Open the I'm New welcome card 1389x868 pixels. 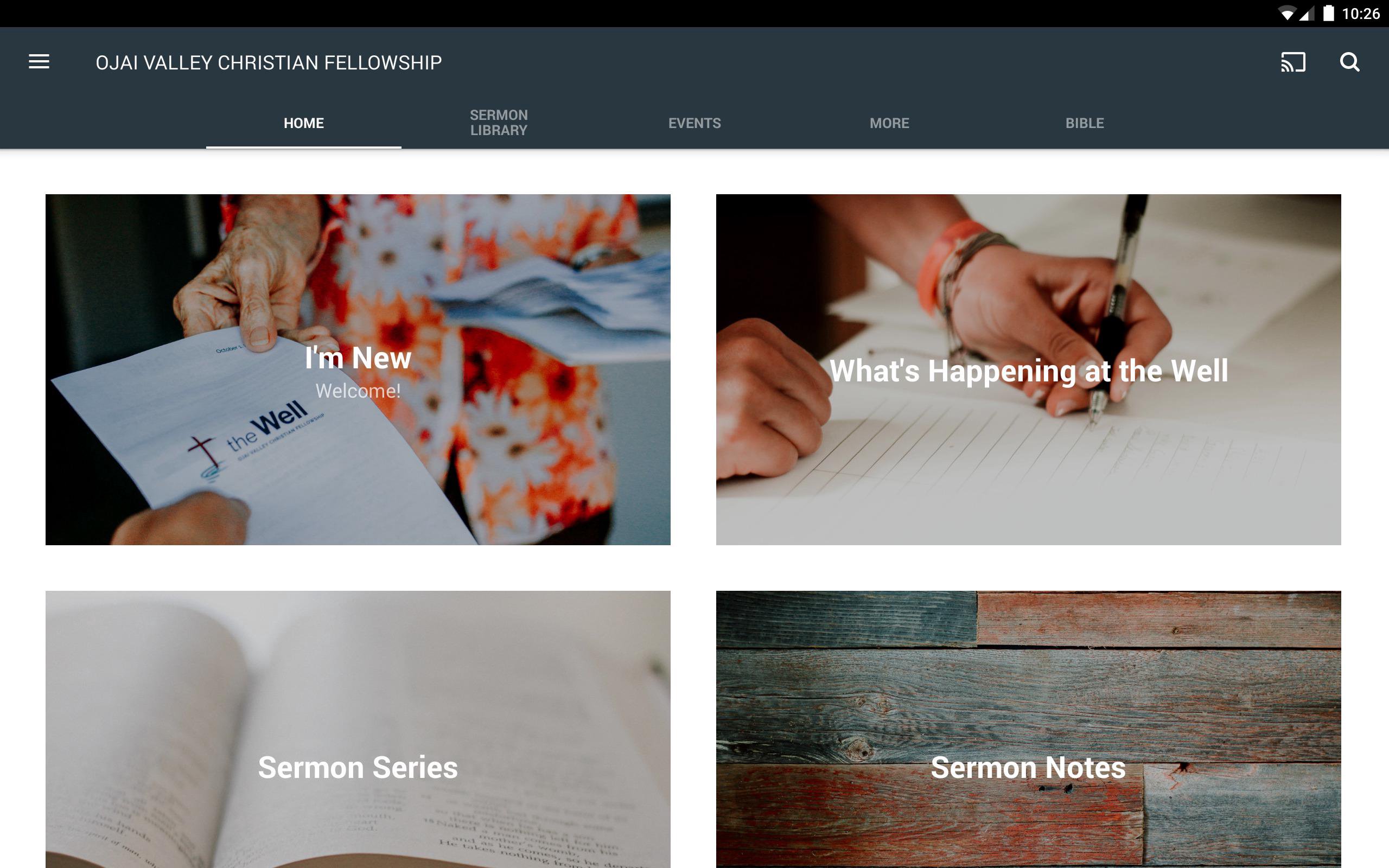point(358,369)
